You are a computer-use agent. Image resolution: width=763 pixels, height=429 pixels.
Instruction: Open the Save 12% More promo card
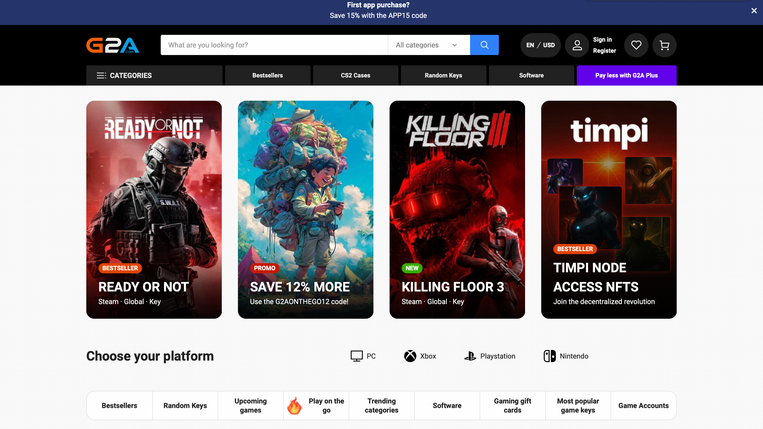pyautogui.click(x=306, y=210)
